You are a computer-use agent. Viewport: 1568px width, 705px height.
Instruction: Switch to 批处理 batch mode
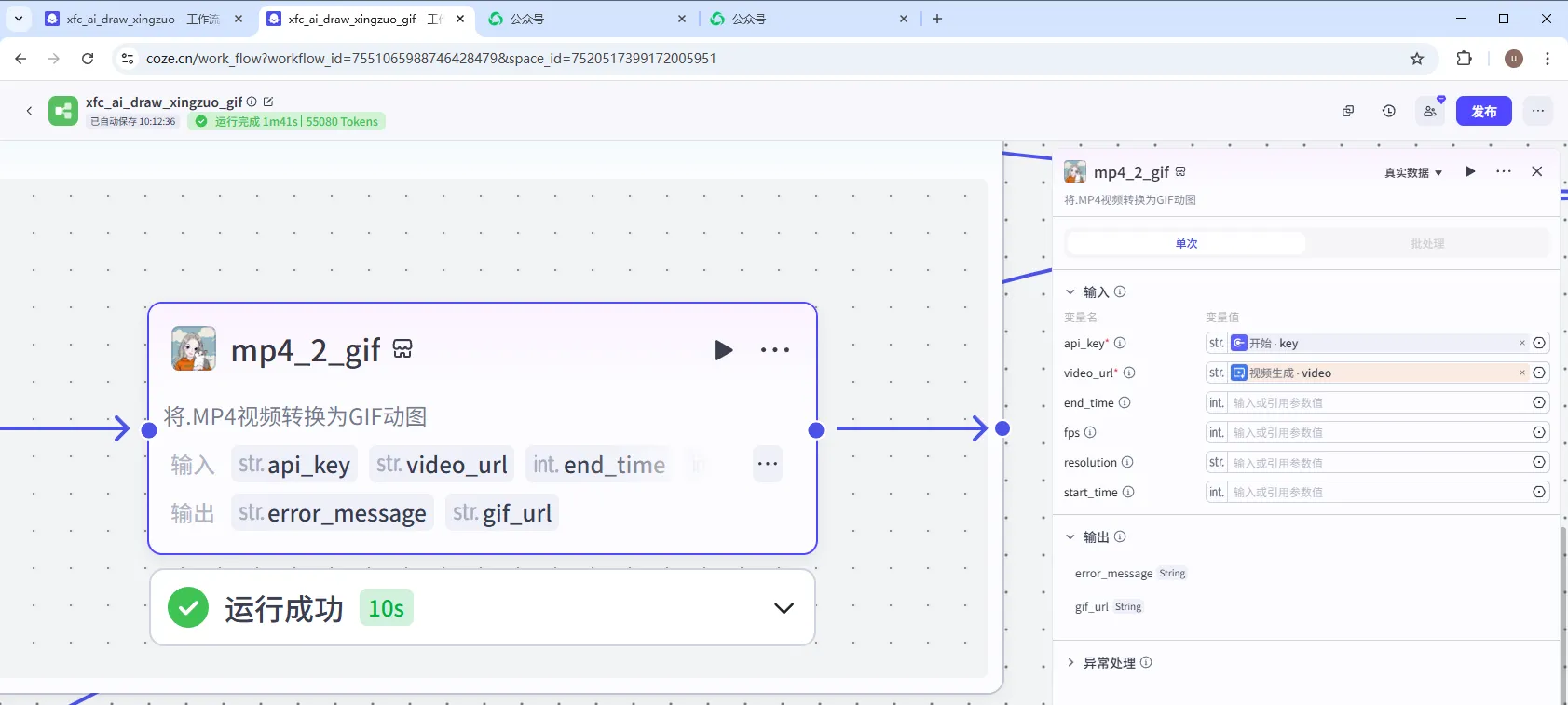(1426, 244)
